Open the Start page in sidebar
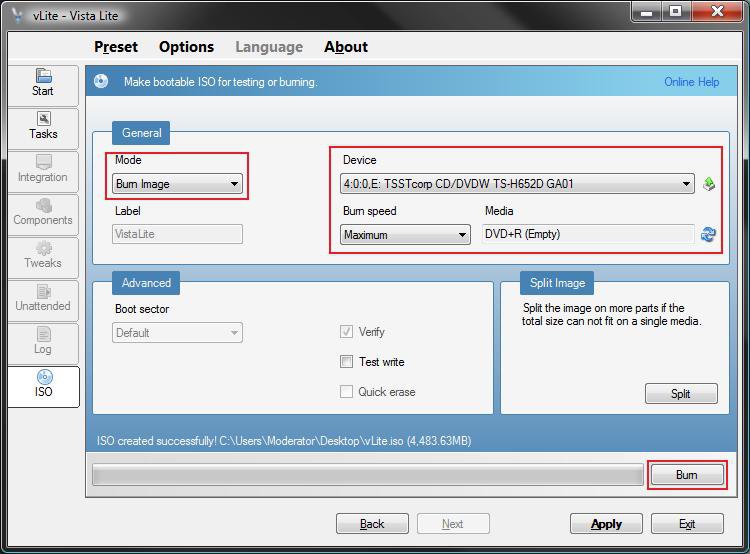This screenshot has height=554, width=750. click(x=43, y=86)
